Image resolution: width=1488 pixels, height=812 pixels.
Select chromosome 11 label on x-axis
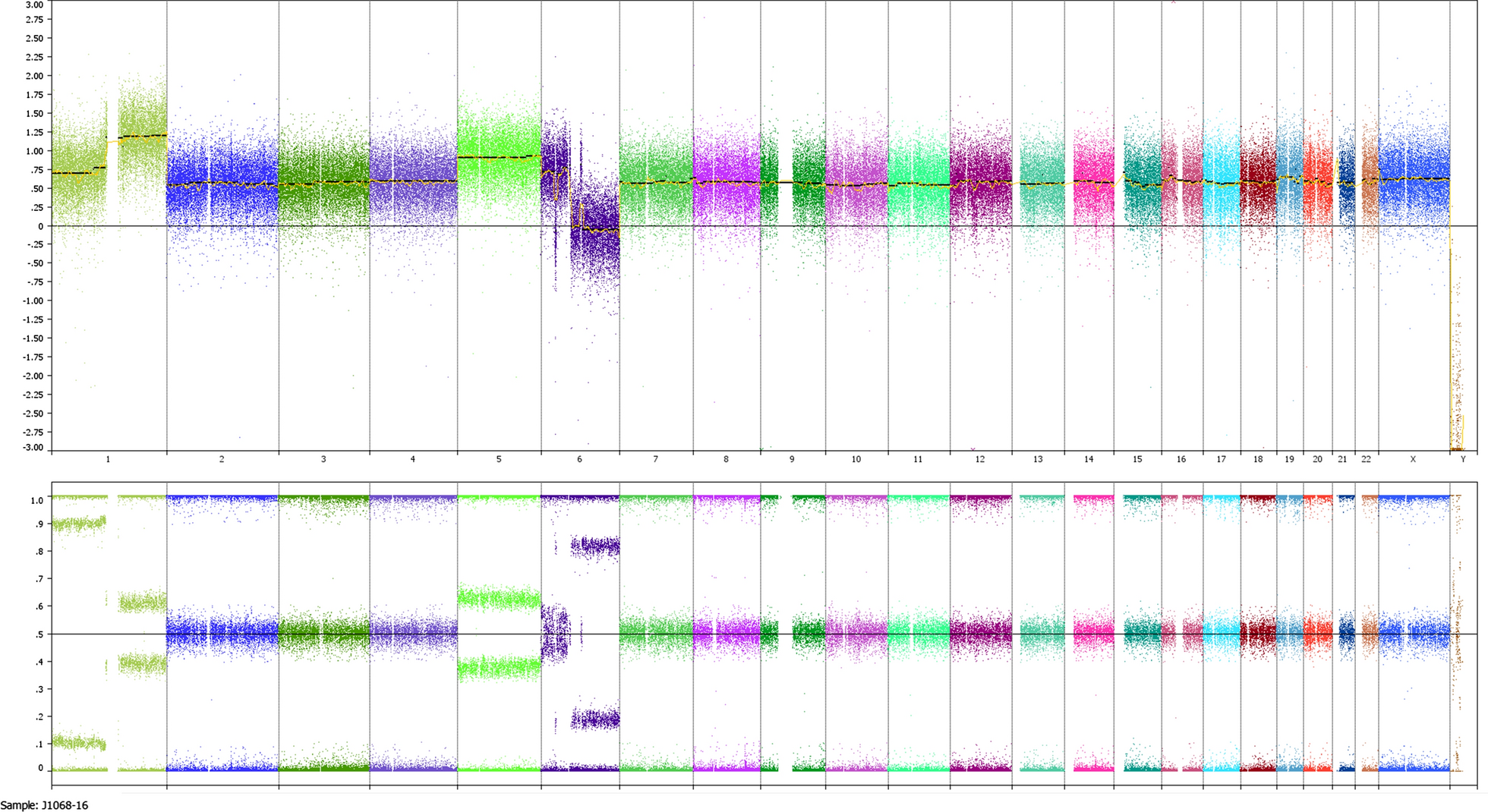pos(918,459)
